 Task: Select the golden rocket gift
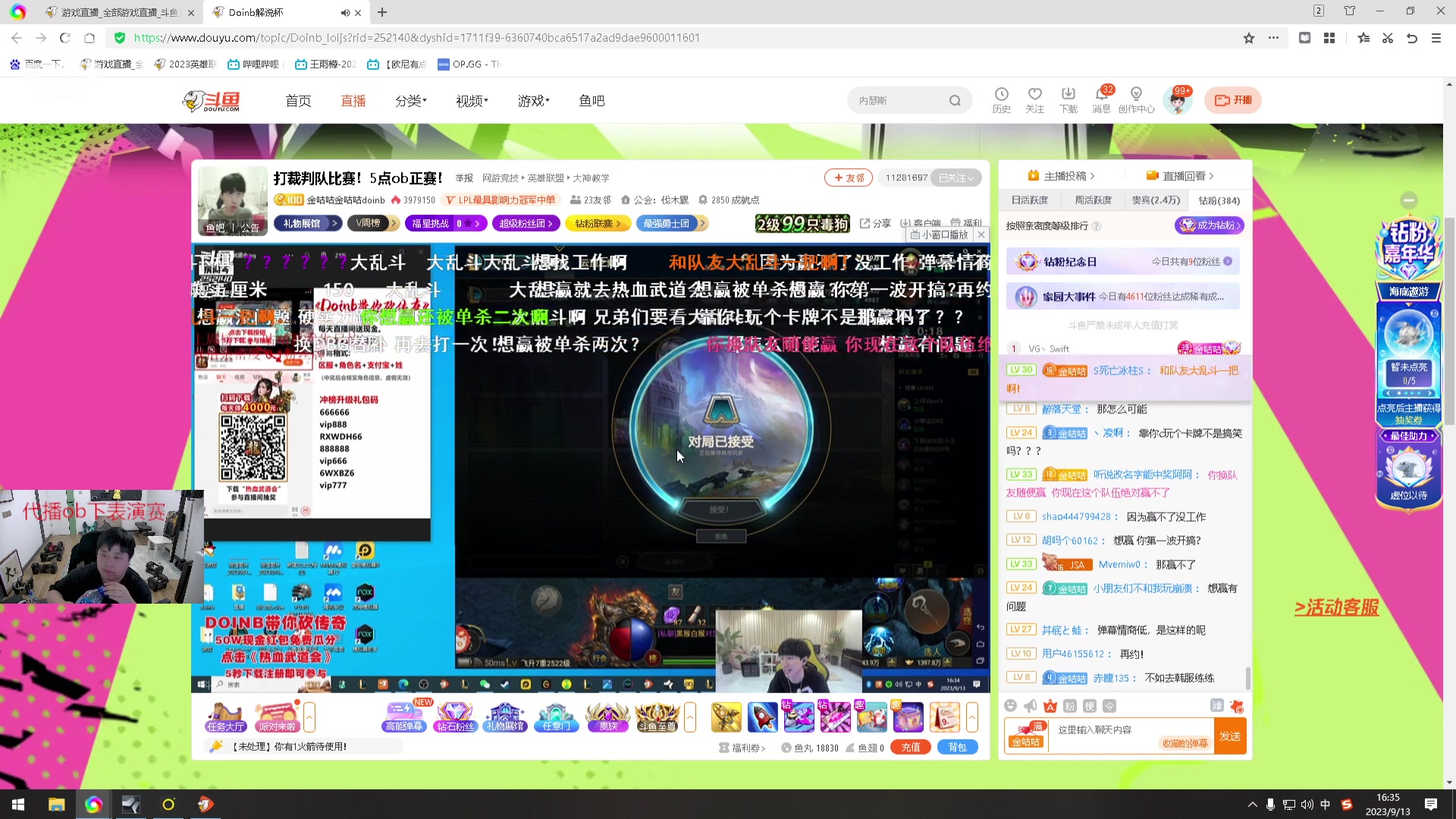(726, 717)
